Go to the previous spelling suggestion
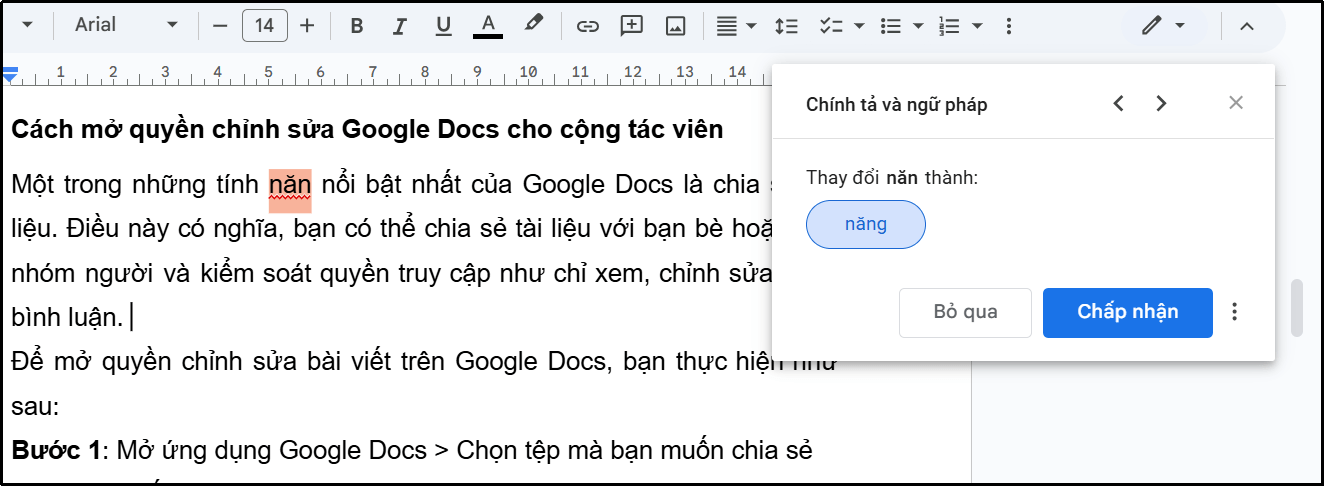Screen dimensions: 1324x486 click(1119, 103)
